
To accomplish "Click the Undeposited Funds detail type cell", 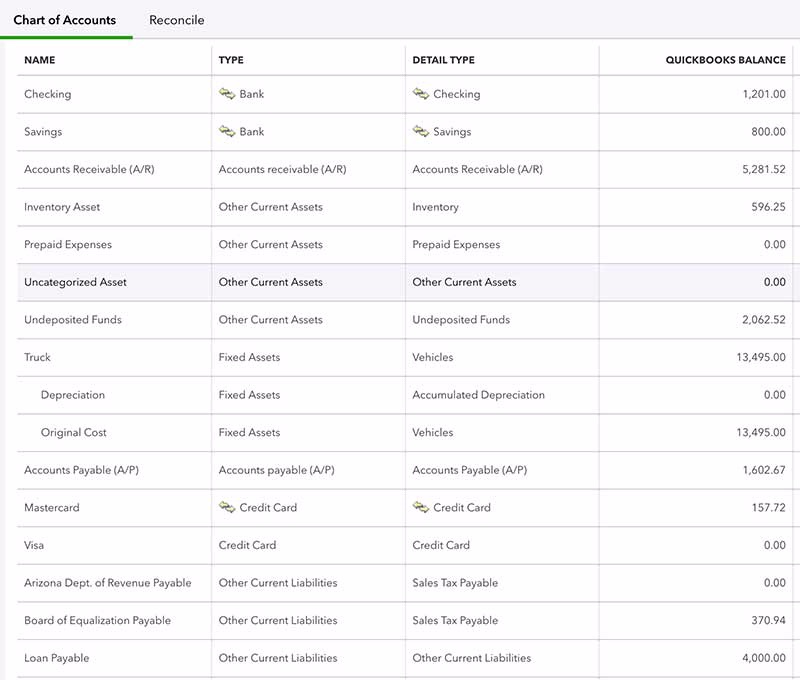I will (x=461, y=319).
